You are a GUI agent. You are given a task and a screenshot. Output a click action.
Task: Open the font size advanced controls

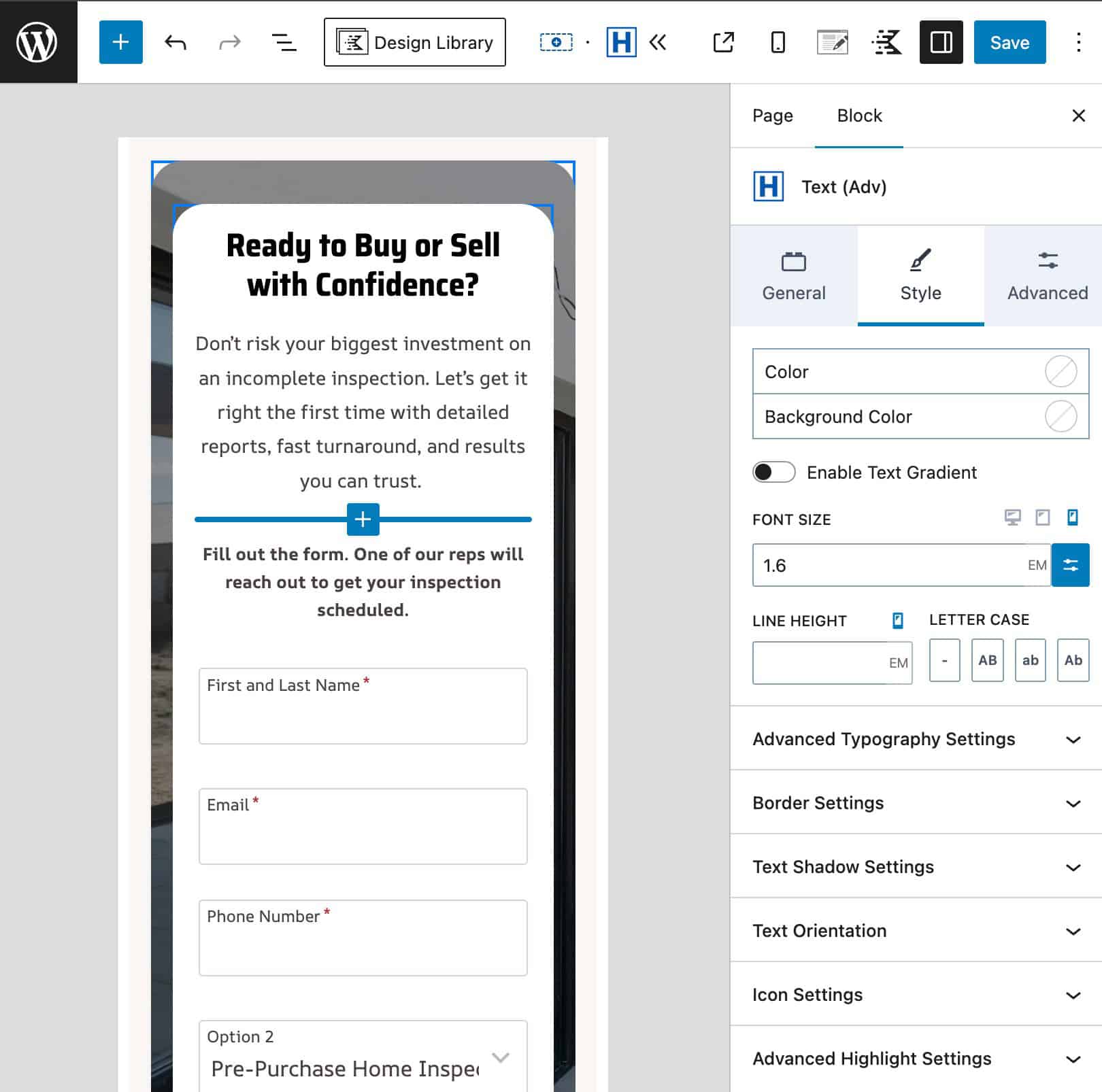(1071, 564)
